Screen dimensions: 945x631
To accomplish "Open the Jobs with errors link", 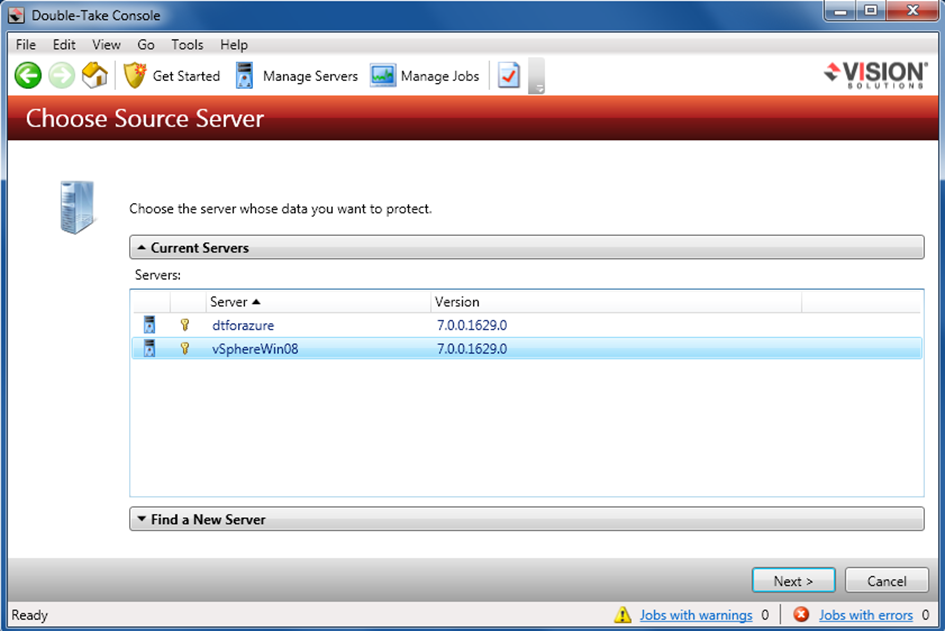I will click(865, 615).
